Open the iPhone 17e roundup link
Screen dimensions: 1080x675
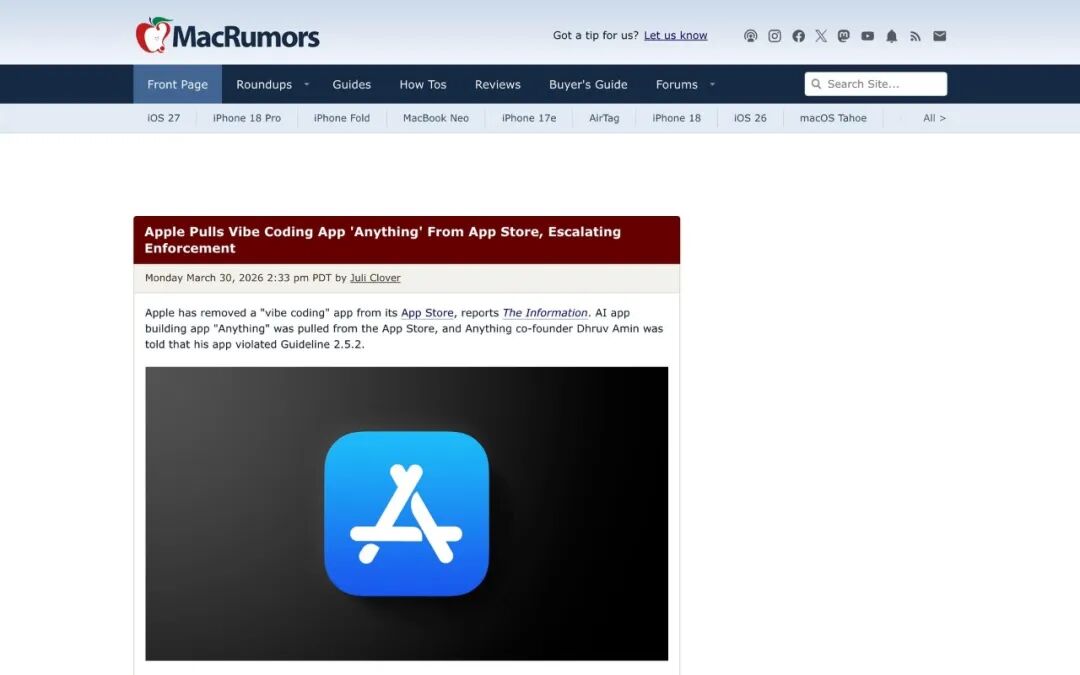point(528,118)
